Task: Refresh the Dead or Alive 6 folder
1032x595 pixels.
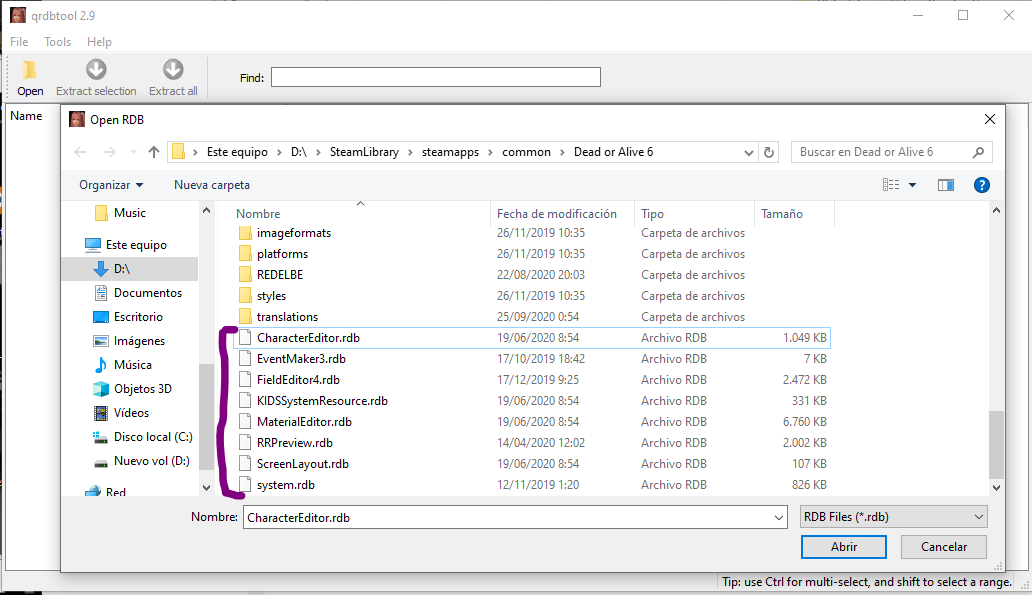Action: click(x=769, y=152)
